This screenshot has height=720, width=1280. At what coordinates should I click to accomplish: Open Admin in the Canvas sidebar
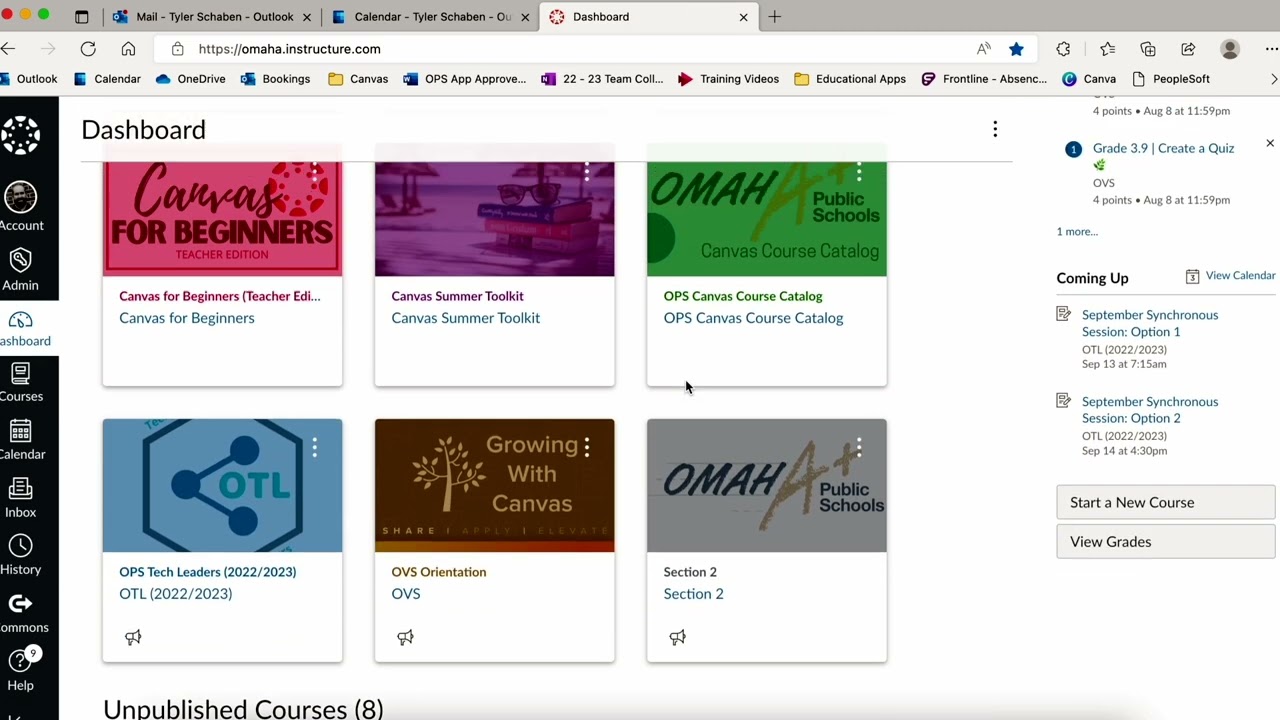20,269
